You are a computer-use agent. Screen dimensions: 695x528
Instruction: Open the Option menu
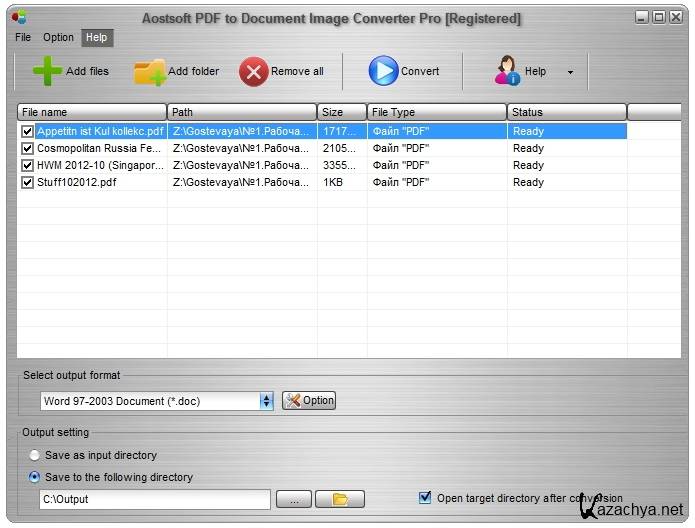(58, 37)
